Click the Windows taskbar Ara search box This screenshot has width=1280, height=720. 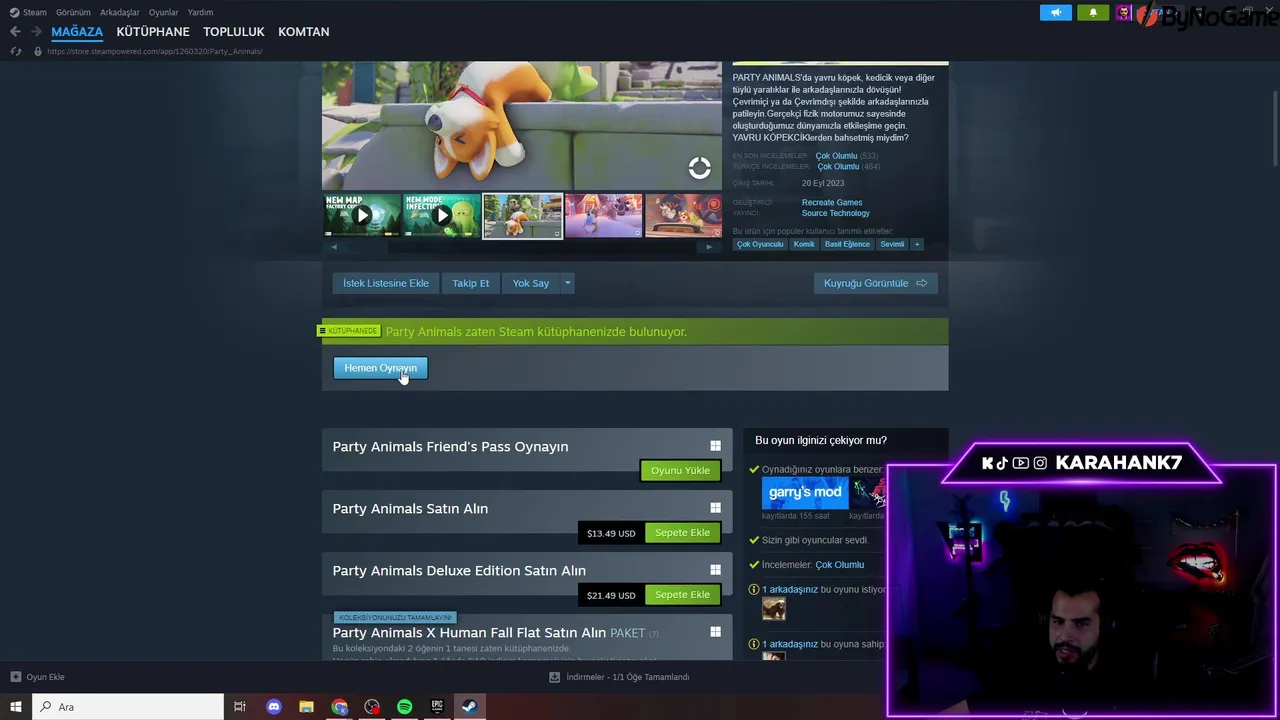pyautogui.click(x=128, y=707)
